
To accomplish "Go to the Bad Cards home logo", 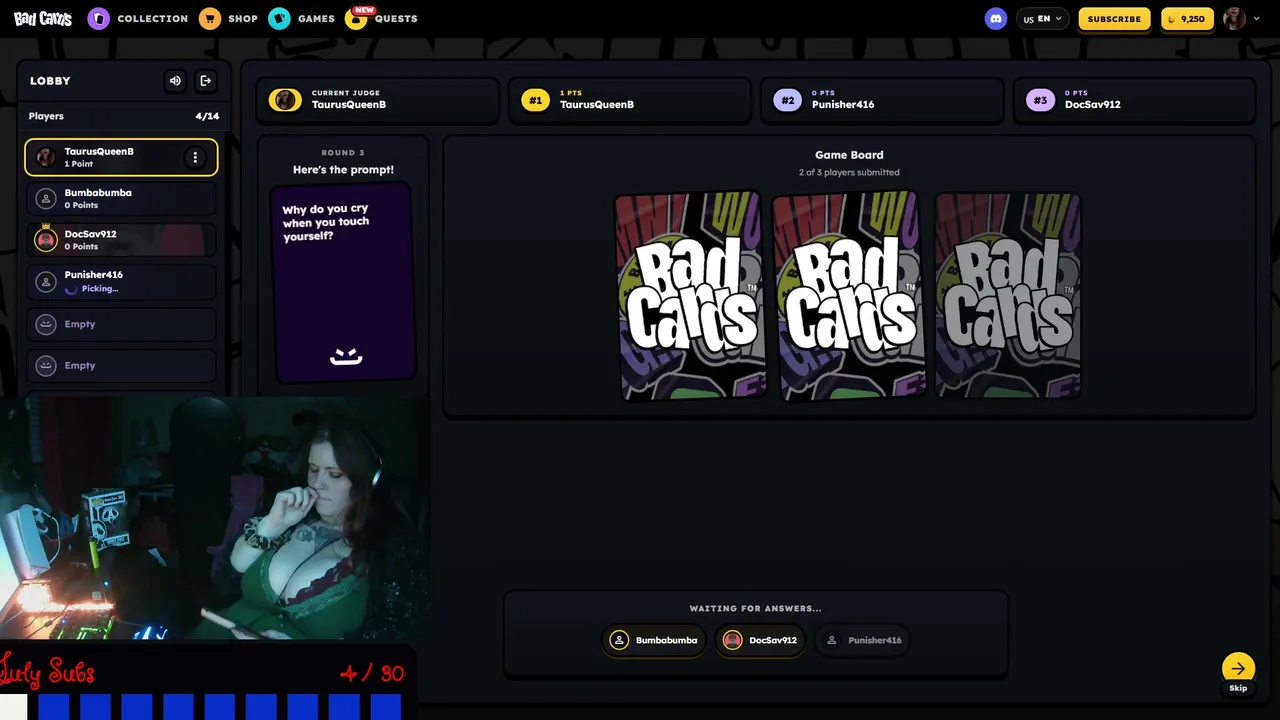I will point(43,18).
